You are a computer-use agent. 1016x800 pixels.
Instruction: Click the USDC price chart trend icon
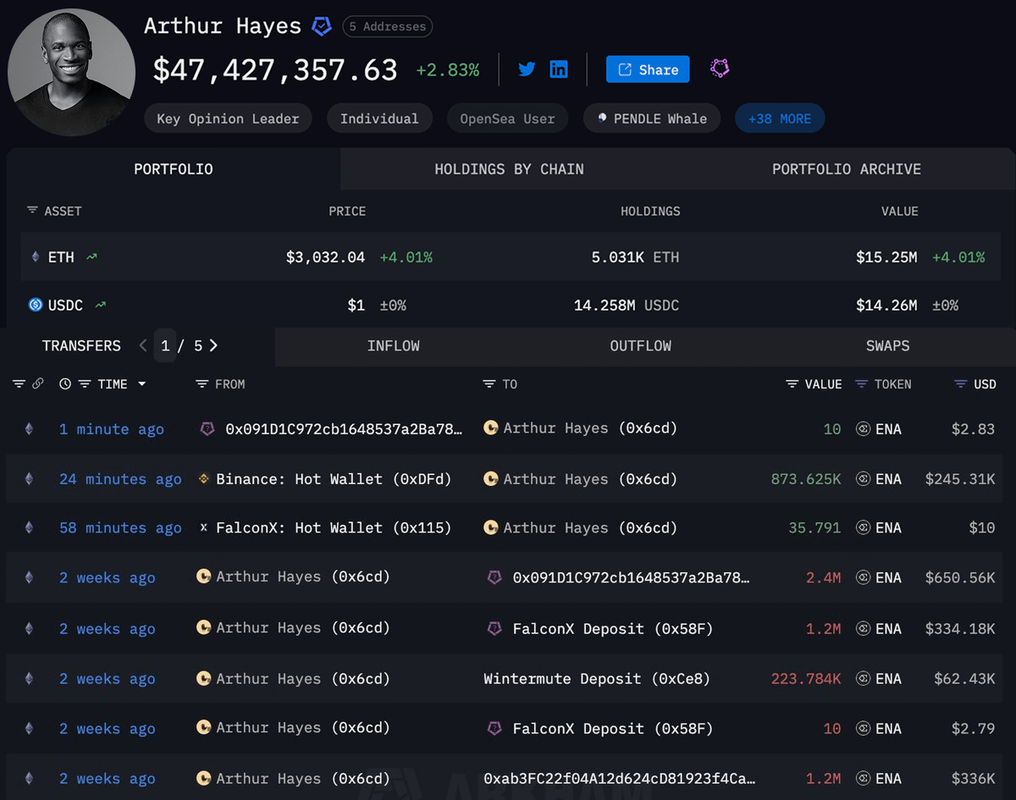click(100, 305)
